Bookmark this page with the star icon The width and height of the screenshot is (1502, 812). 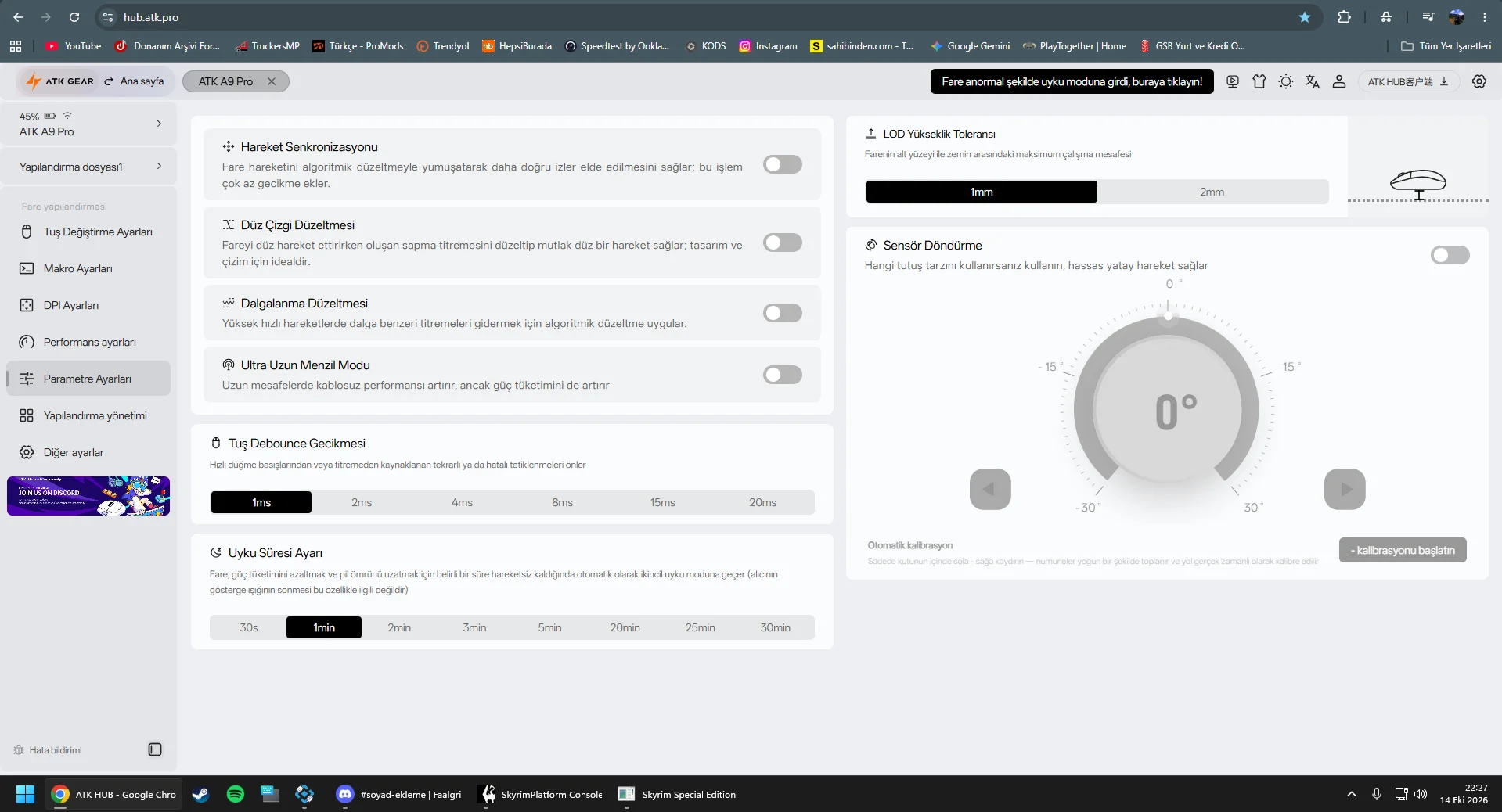(1305, 17)
